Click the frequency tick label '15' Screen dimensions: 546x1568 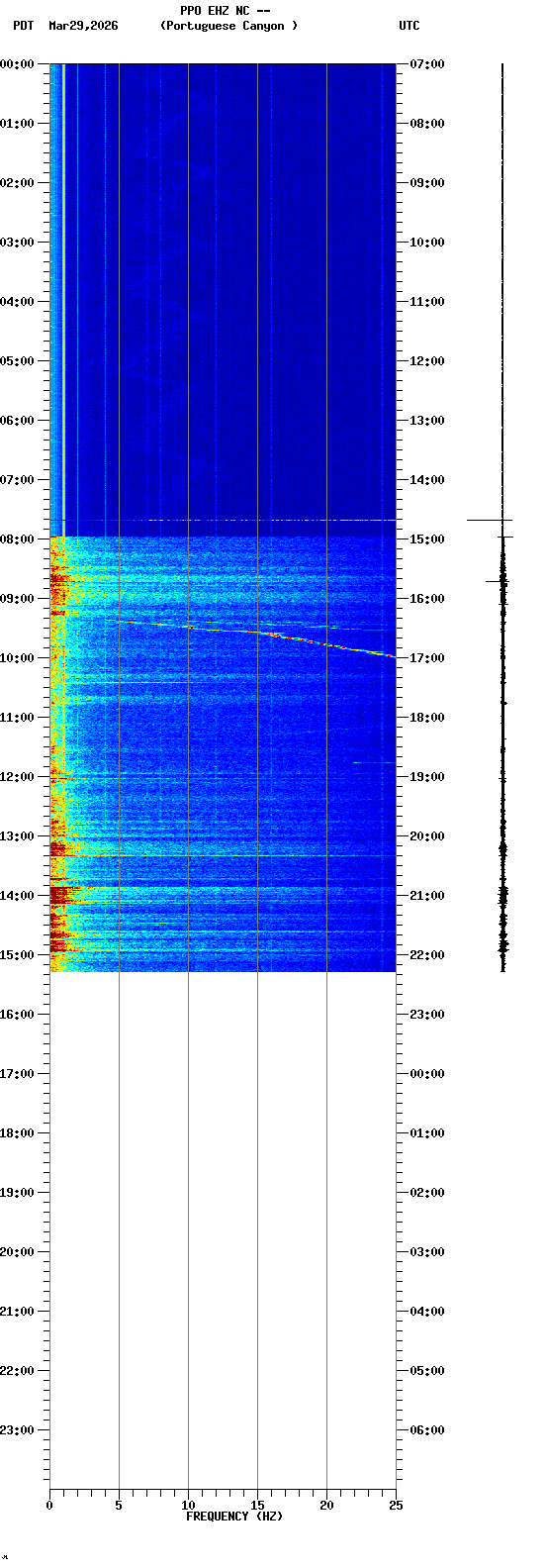pos(257,1506)
